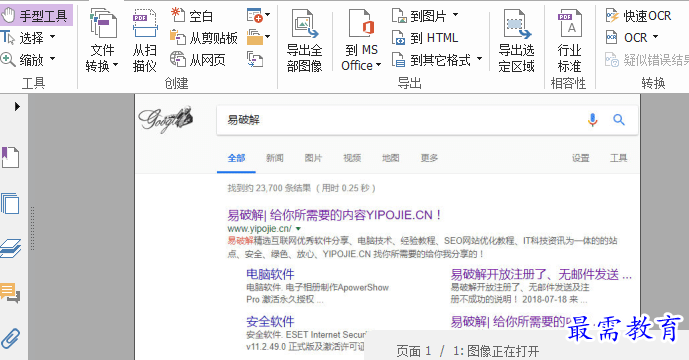
Task: Create PDF 从剪贴板 from clipboard
Action: coord(204,38)
